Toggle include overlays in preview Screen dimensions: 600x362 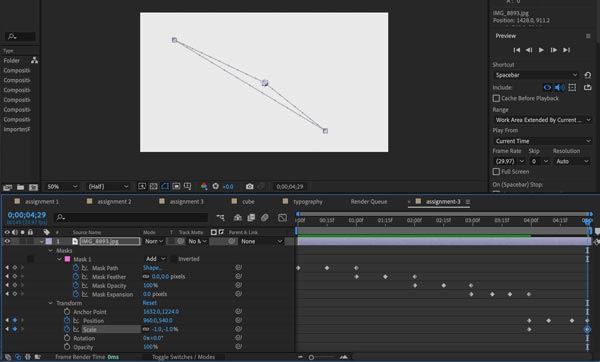572,88
